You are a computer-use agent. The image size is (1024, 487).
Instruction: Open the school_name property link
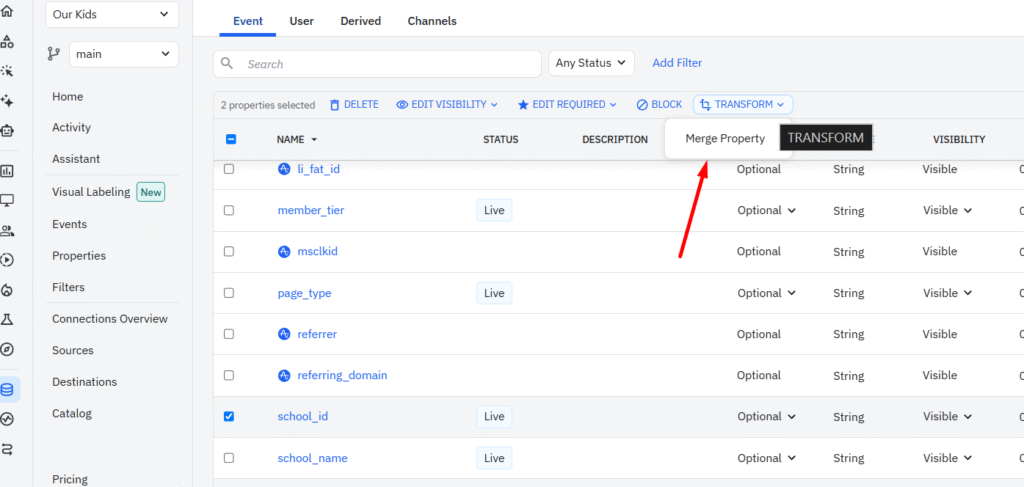pyautogui.click(x=312, y=458)
